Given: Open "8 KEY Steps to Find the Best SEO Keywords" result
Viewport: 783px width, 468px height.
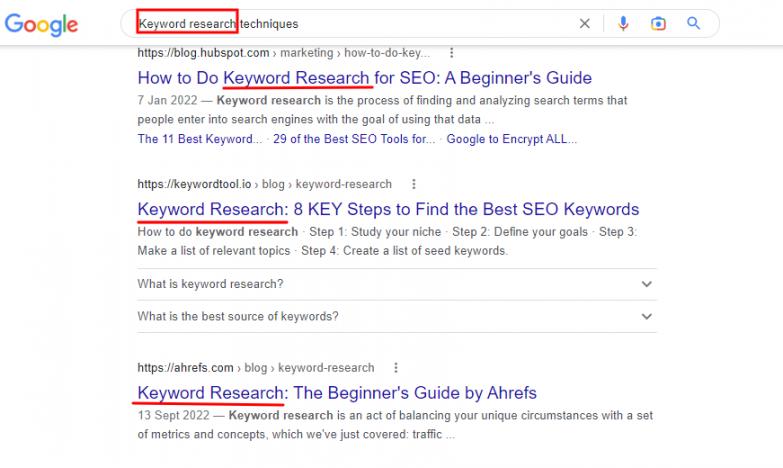Looking at the screenshot, I should (388, 209).
